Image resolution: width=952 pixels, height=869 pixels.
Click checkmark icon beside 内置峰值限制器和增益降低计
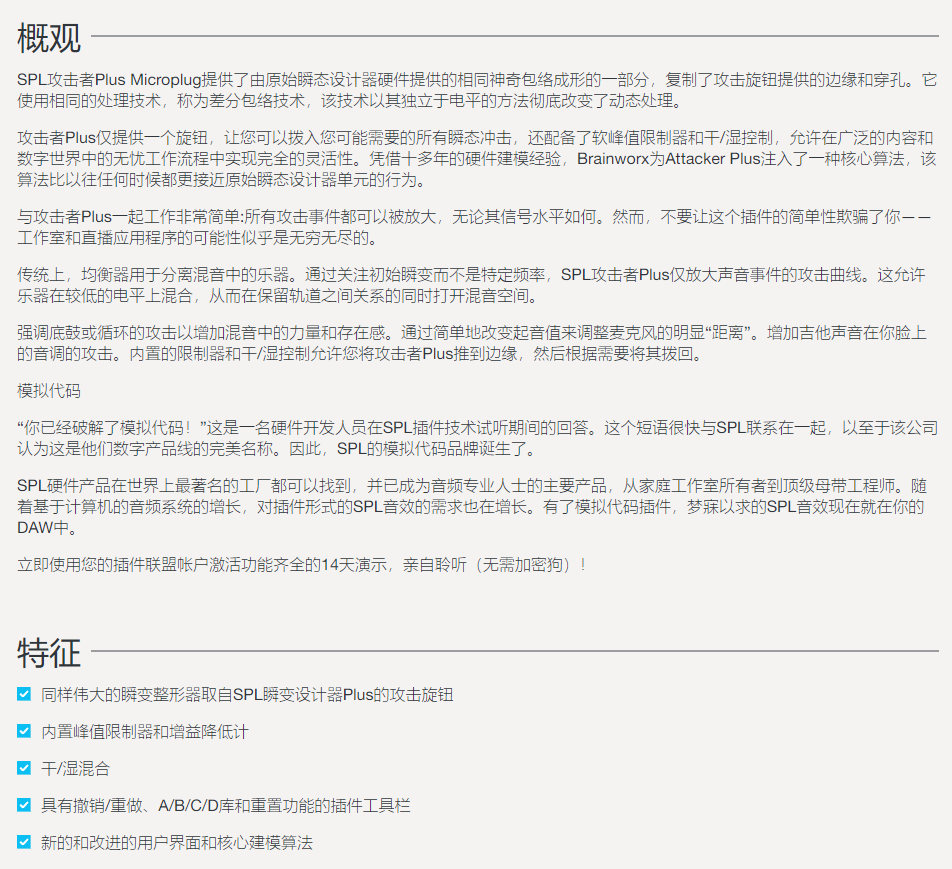(24, 731)
